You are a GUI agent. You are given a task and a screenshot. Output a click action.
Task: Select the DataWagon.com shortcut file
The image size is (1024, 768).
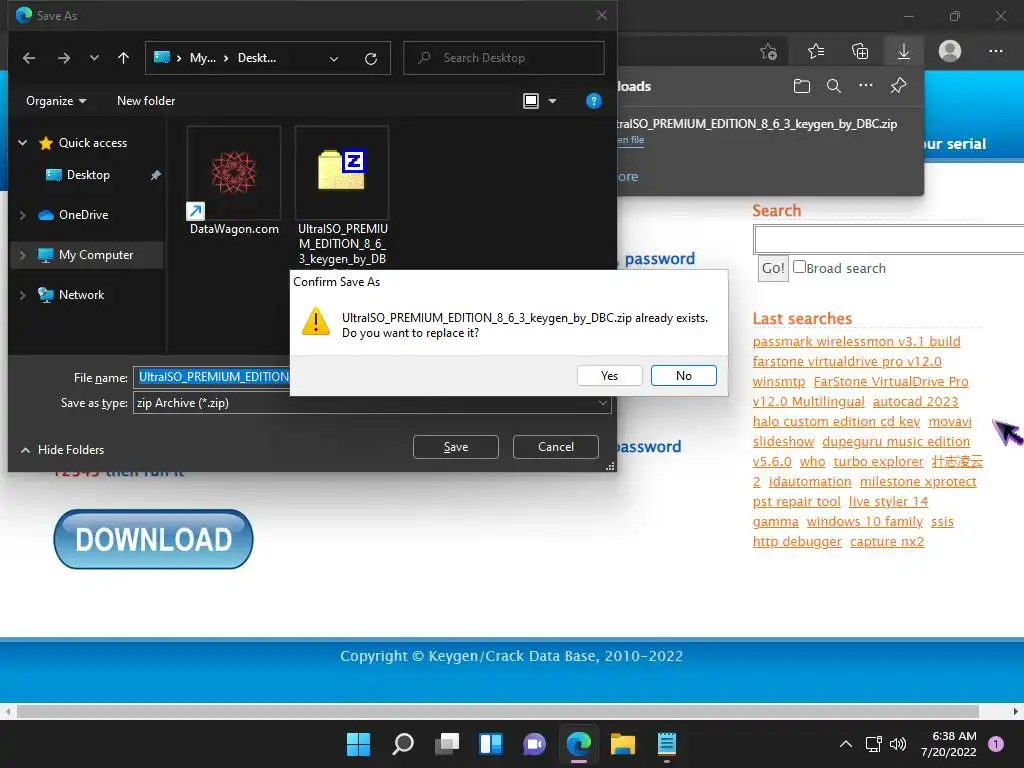tap(234, 182)
